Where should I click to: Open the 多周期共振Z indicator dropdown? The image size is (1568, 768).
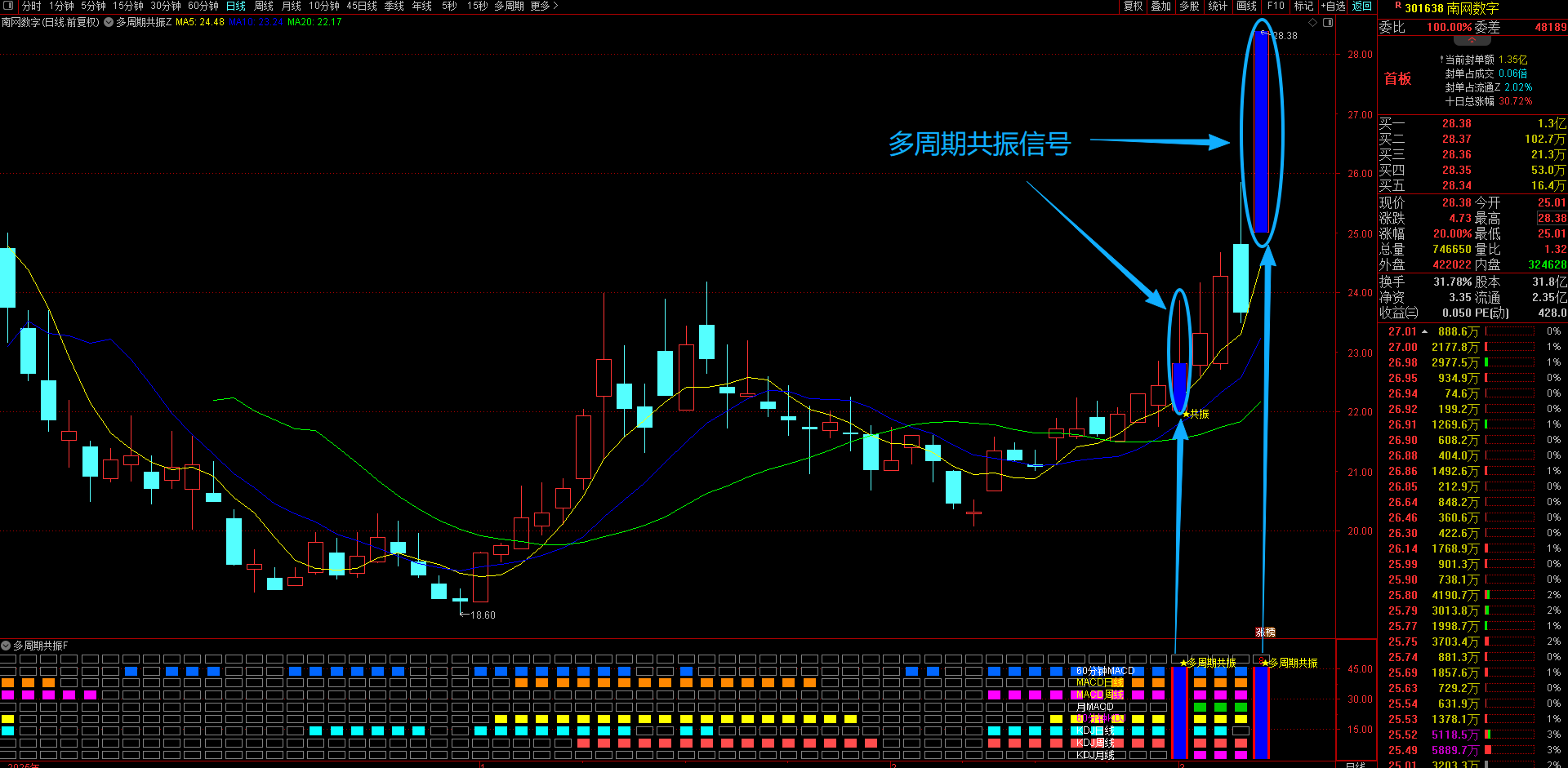[x=109, y=22]
